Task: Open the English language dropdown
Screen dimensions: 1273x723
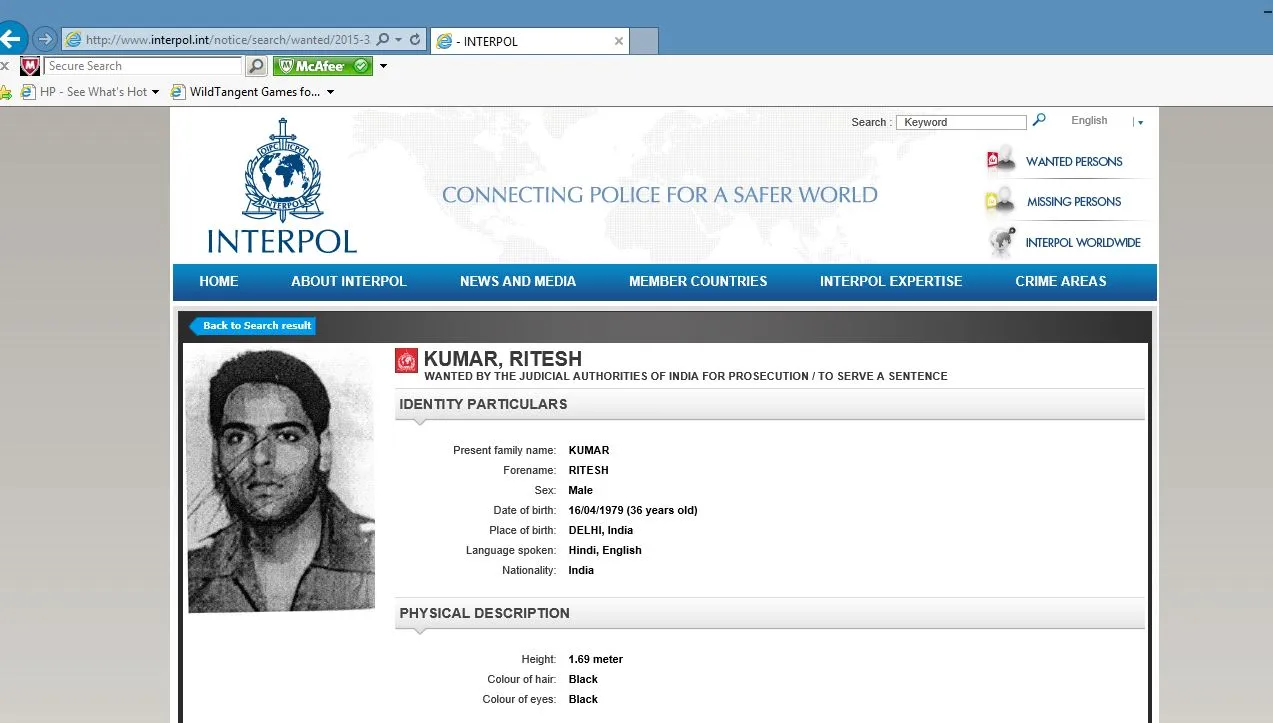Action: pyautogui.click(x=1139, y=122)
